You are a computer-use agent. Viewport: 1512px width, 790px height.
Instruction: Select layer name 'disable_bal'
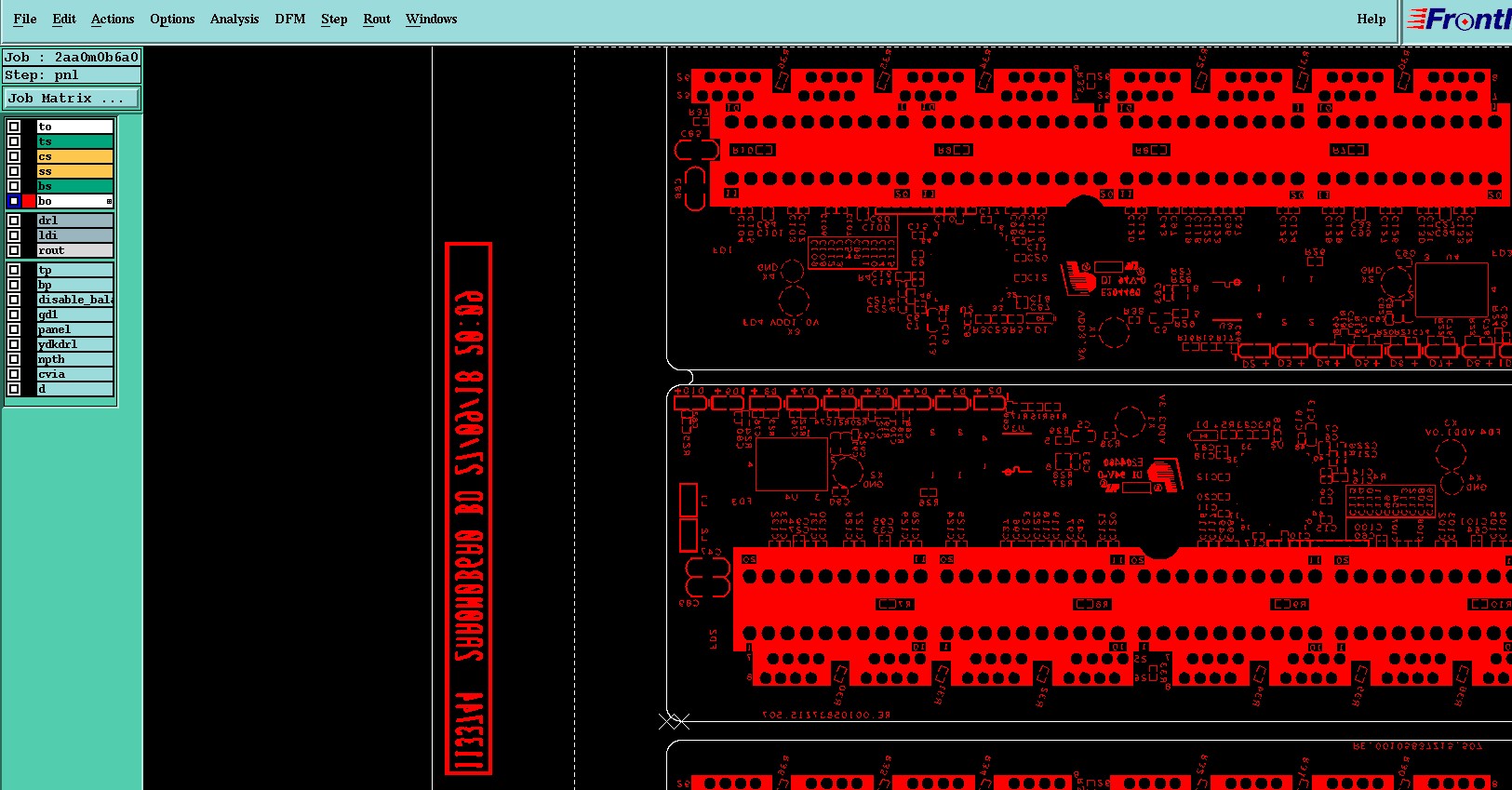coord(74,300)
